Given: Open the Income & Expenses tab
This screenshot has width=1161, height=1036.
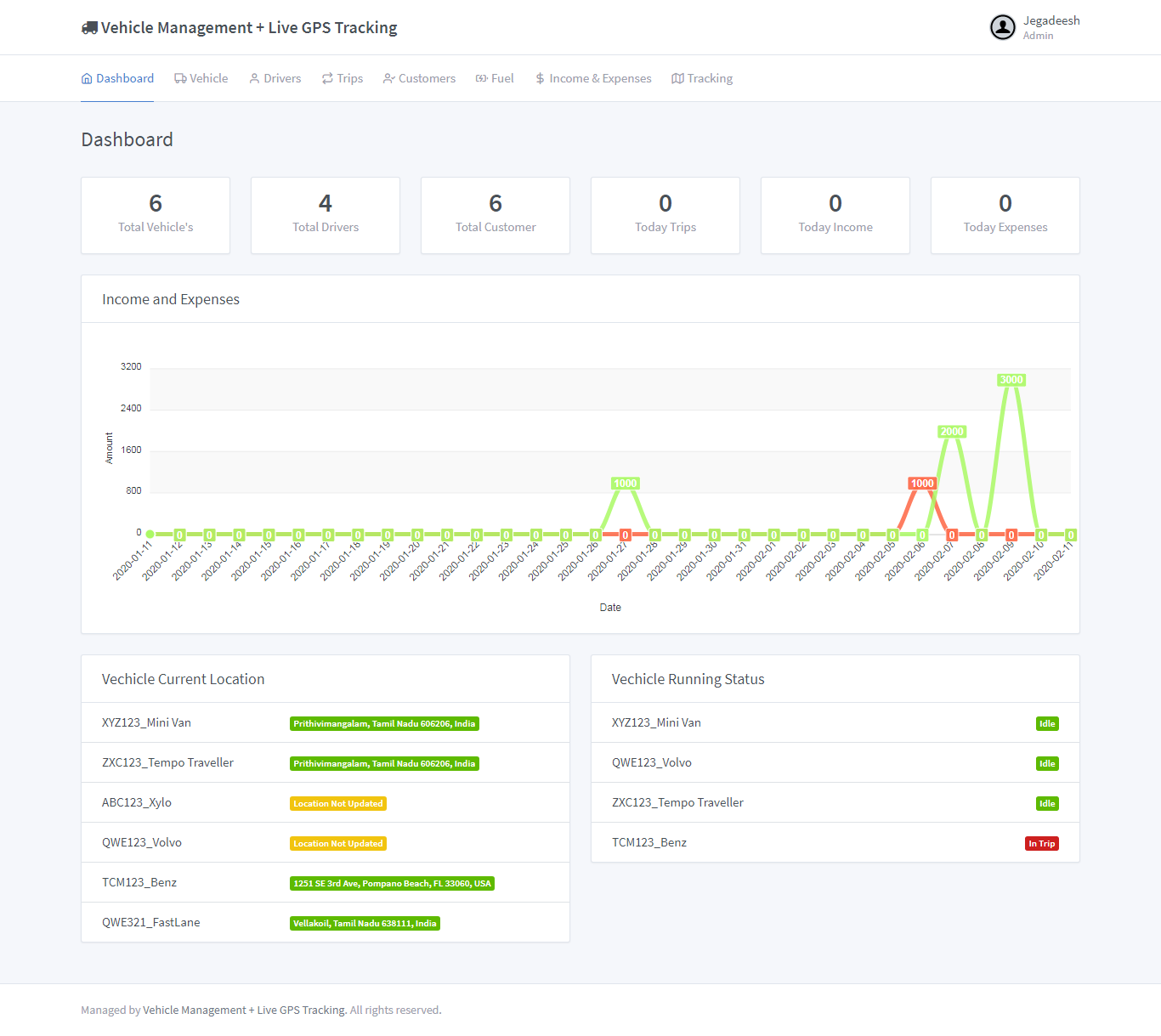Looking at the screenshot, I should (x=600, y=79).
